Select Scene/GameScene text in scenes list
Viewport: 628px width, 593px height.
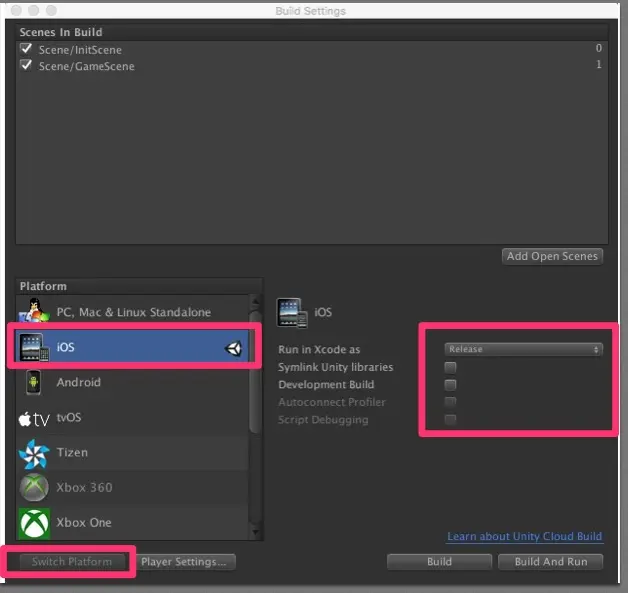click(87, 66)
